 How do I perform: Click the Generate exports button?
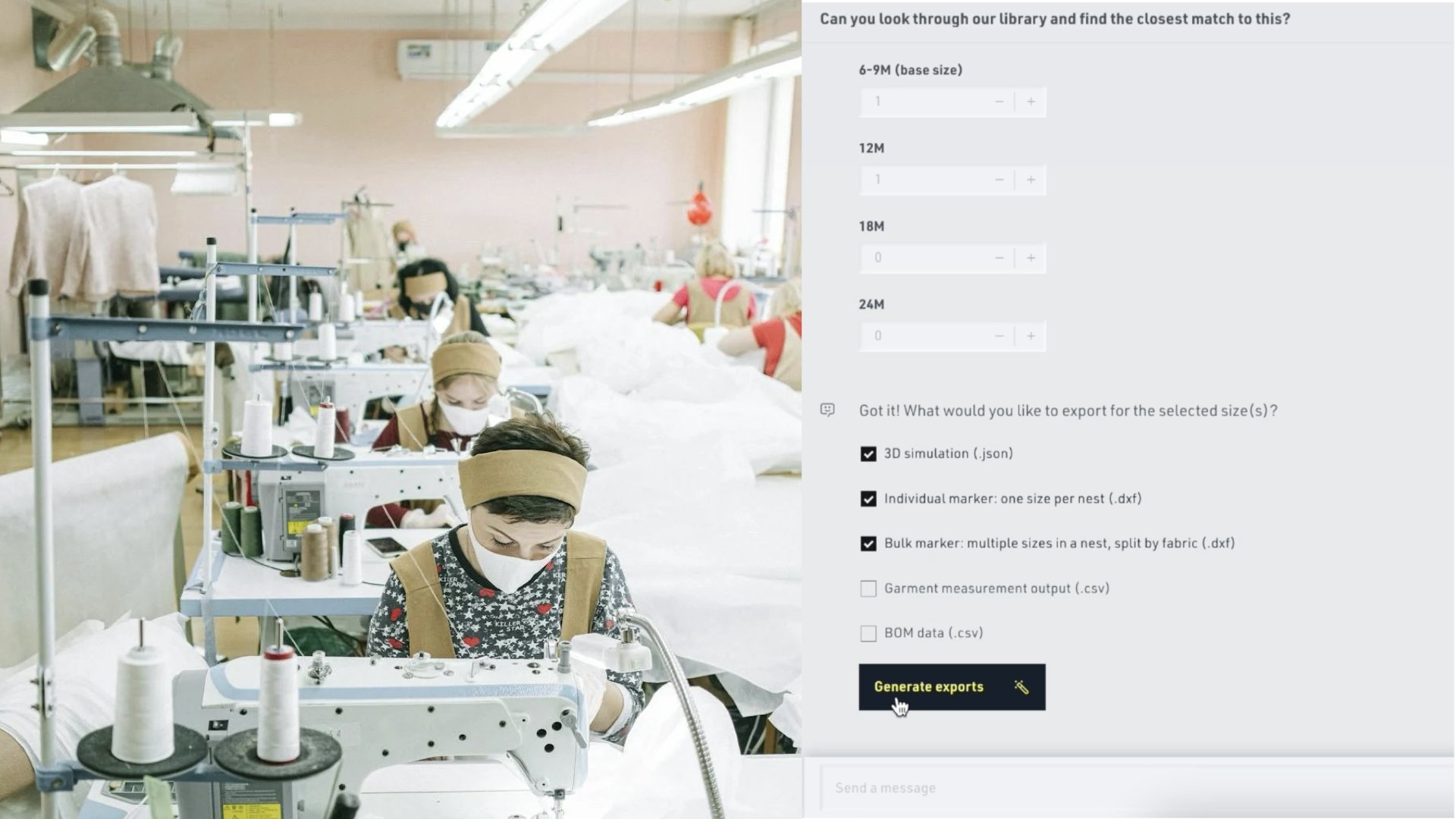[952, 687]
